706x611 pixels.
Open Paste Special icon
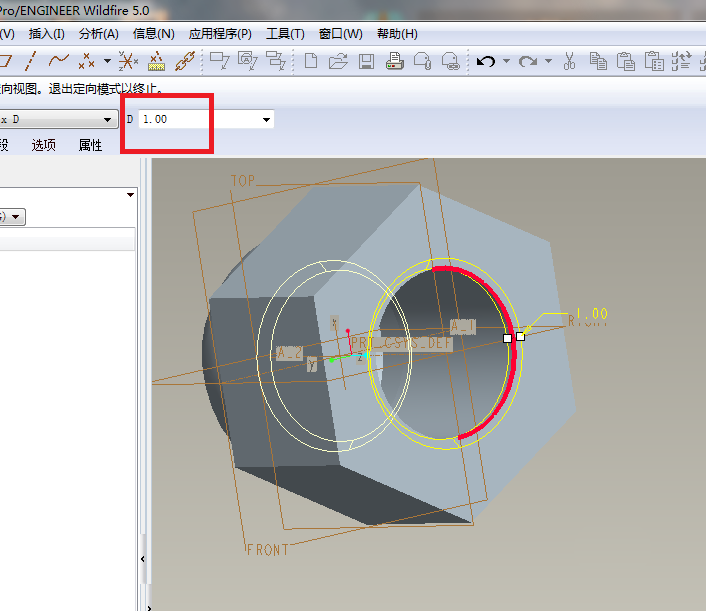[654, 61]
